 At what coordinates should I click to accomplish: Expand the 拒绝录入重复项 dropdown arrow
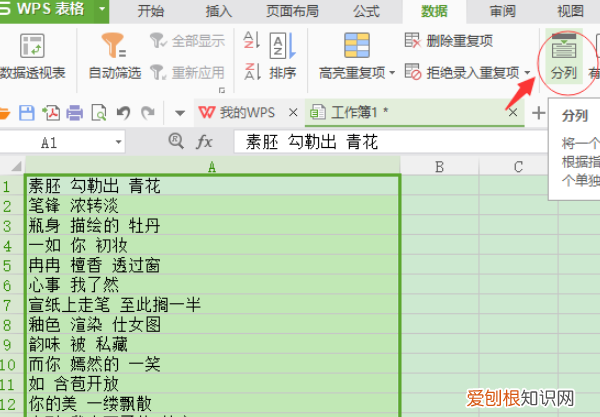coord(527,72)
